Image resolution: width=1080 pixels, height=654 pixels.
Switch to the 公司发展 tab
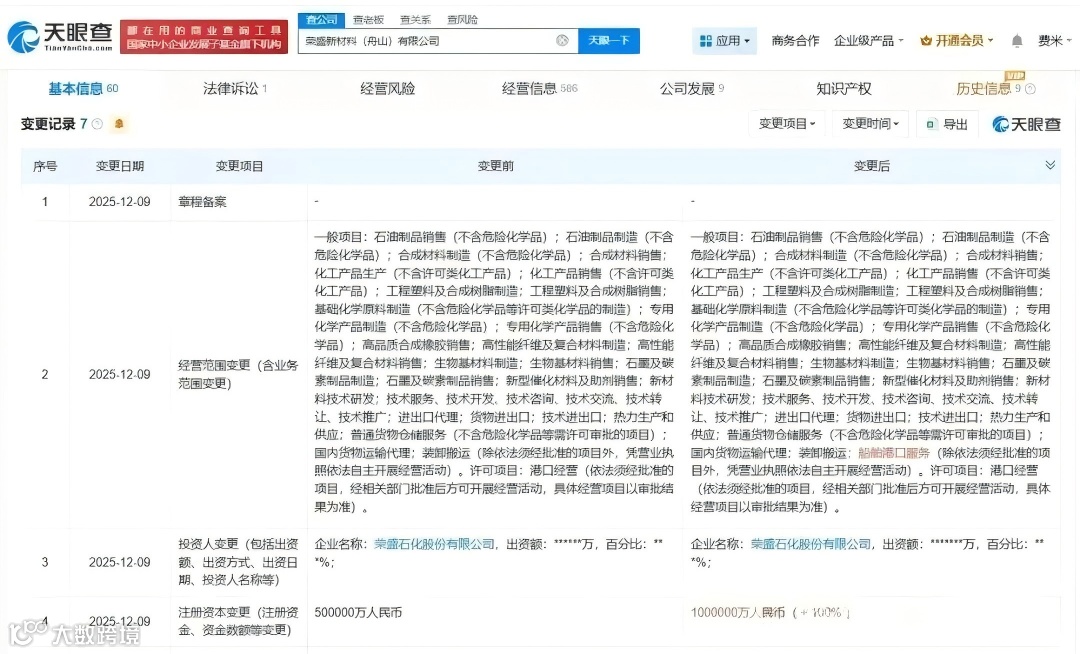point(692,89)
